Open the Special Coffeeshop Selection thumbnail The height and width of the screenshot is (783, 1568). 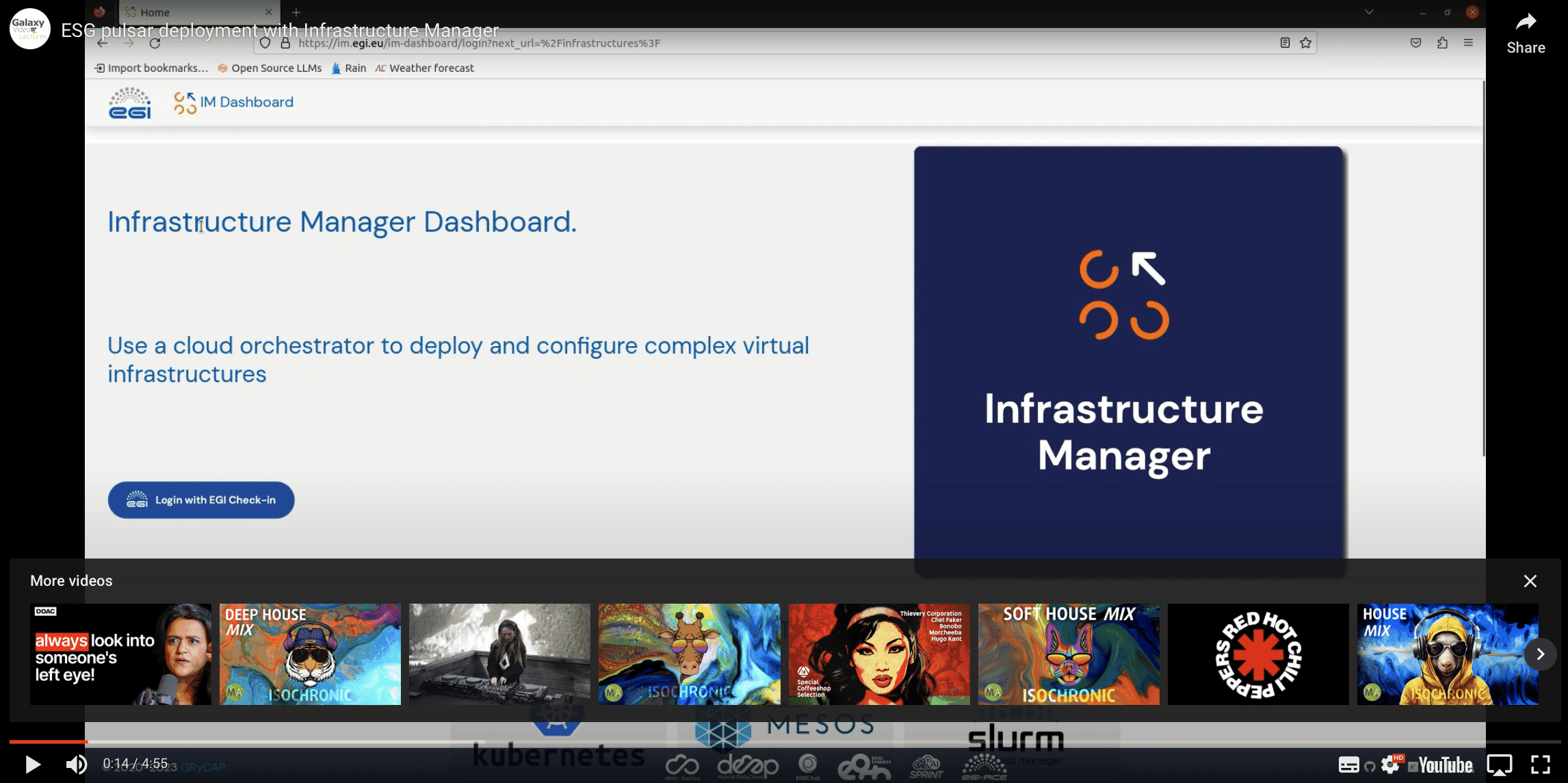(879, 654)
